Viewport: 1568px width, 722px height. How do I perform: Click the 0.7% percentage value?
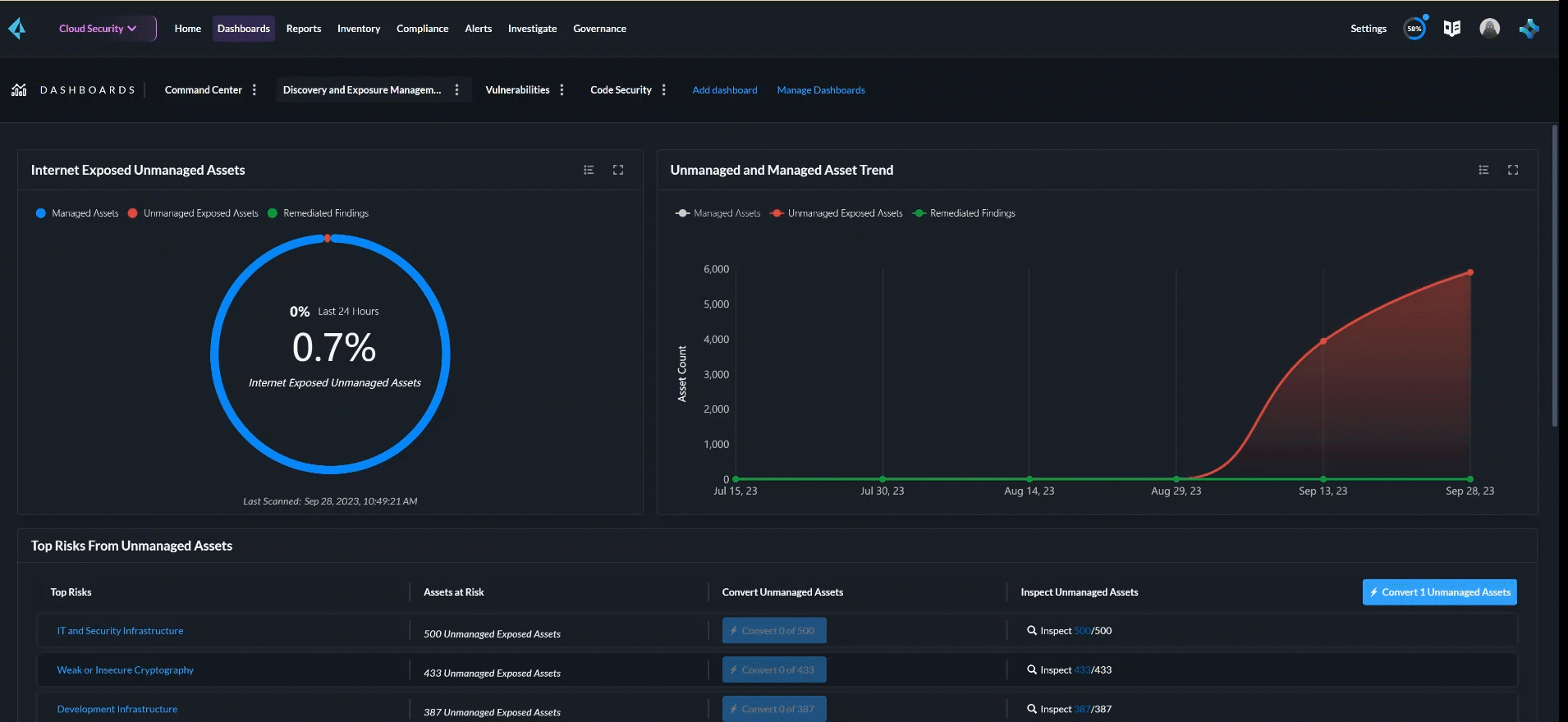pos(334,348)
